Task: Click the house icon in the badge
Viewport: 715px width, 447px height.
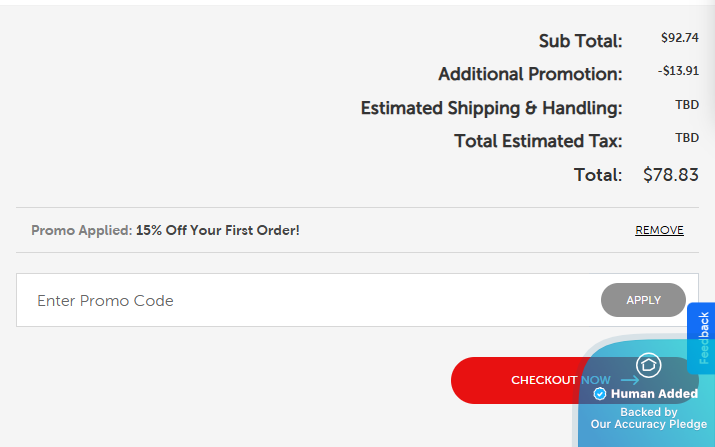Action: (x=648, y=366)
